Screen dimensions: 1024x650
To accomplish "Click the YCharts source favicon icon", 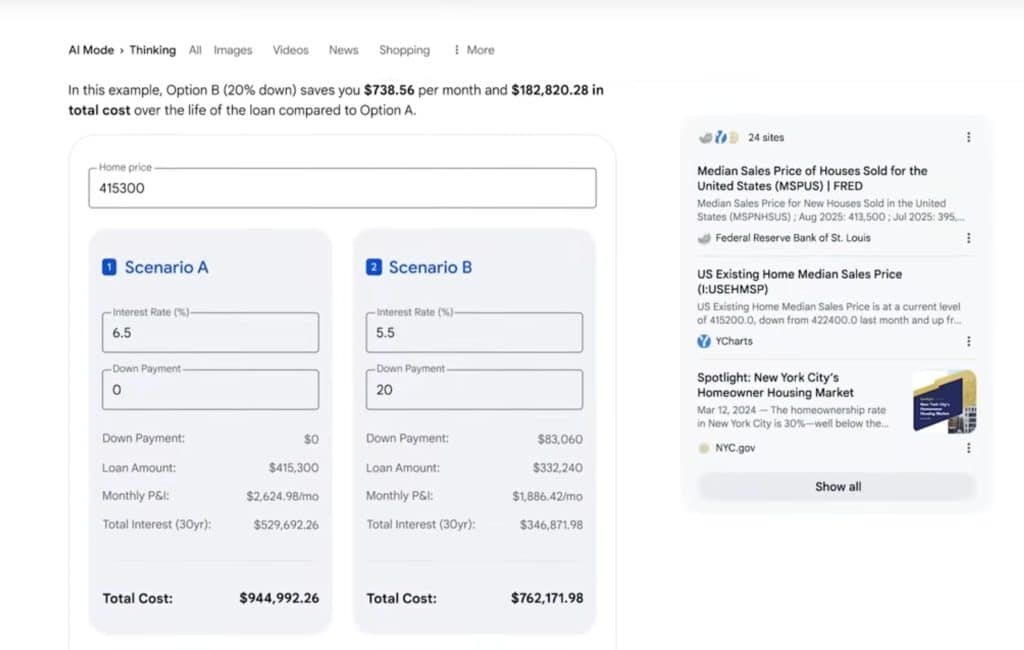I will [703, 341].
